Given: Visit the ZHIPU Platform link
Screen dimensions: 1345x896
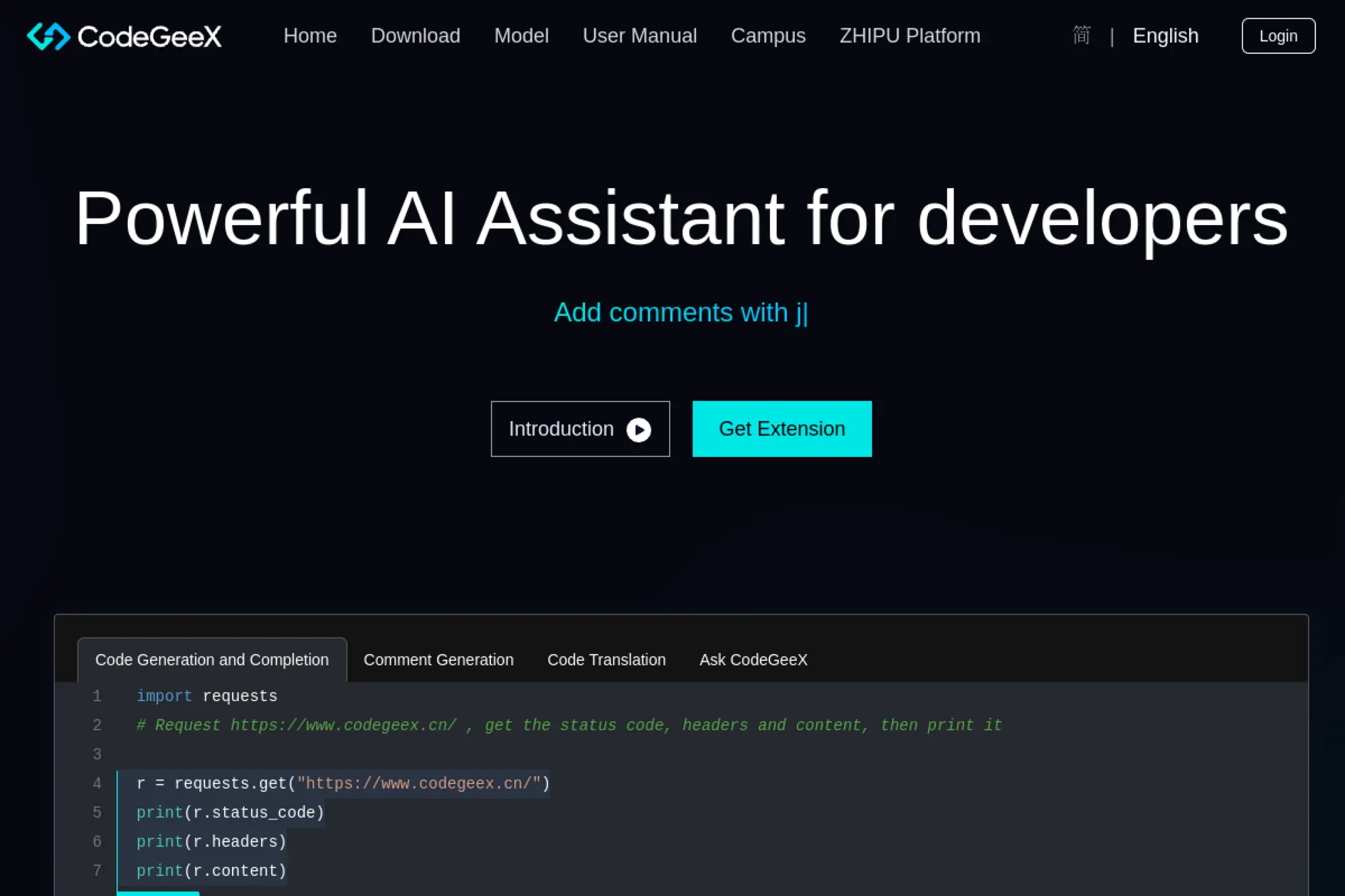Looking at the screenshot, I should tap(909, 36).
